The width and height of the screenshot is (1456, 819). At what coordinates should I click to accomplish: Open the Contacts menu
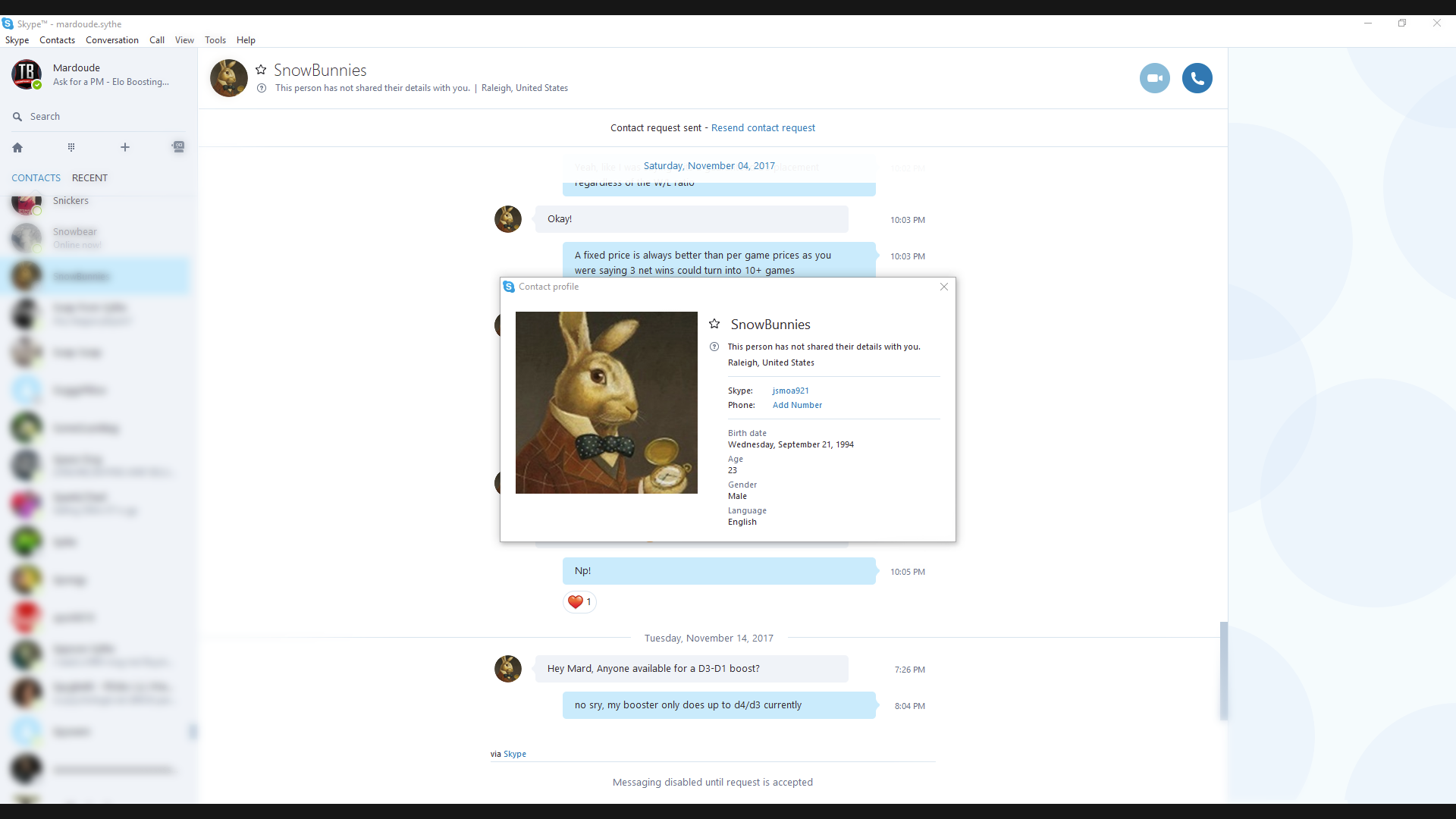point(57,40)
